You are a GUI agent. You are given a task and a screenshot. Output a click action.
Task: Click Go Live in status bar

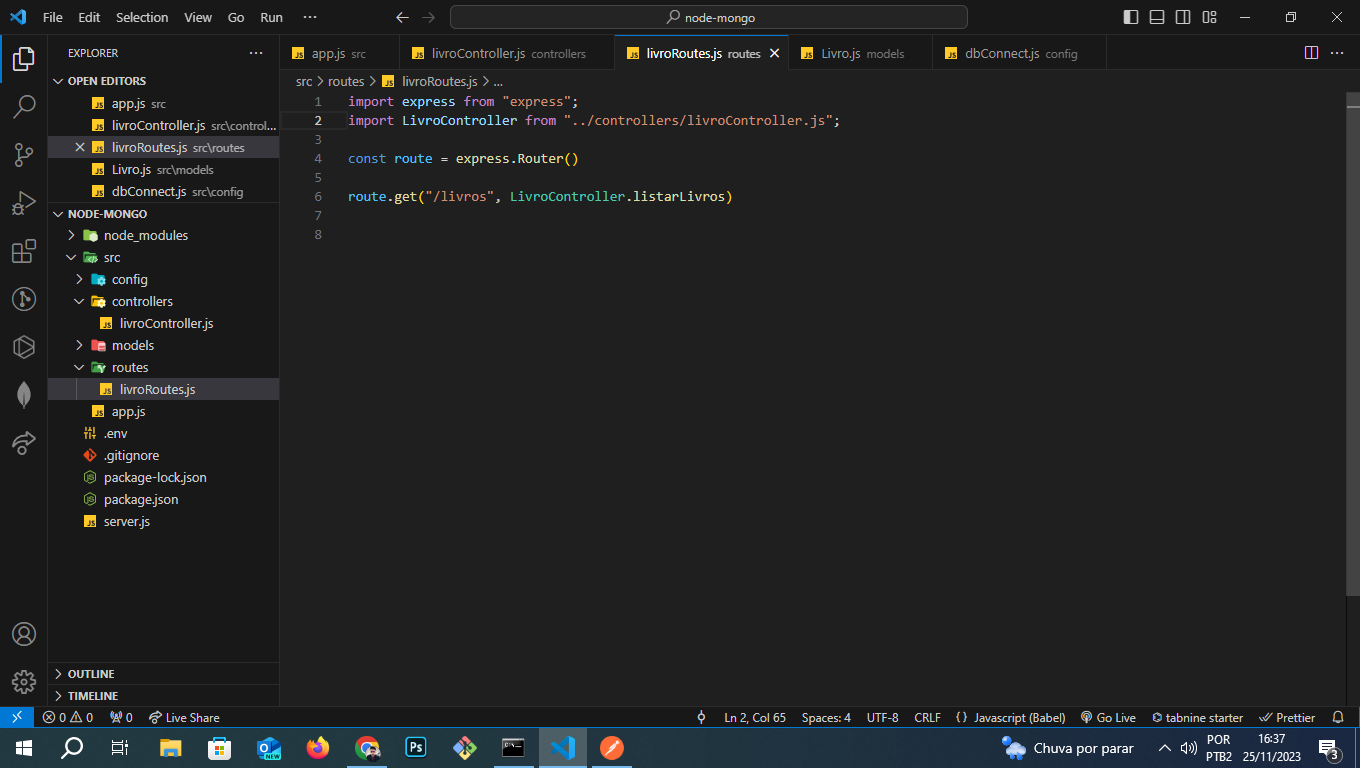coord(1108,717)
